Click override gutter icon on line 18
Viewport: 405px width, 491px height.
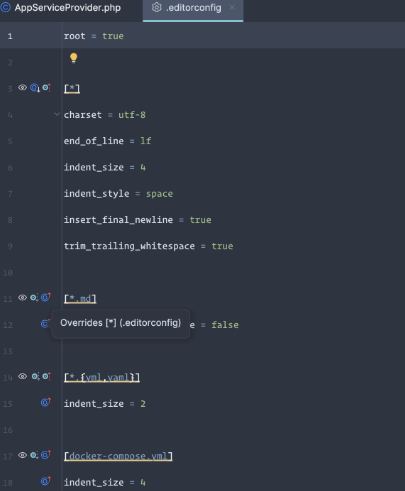tap(46, 481)
